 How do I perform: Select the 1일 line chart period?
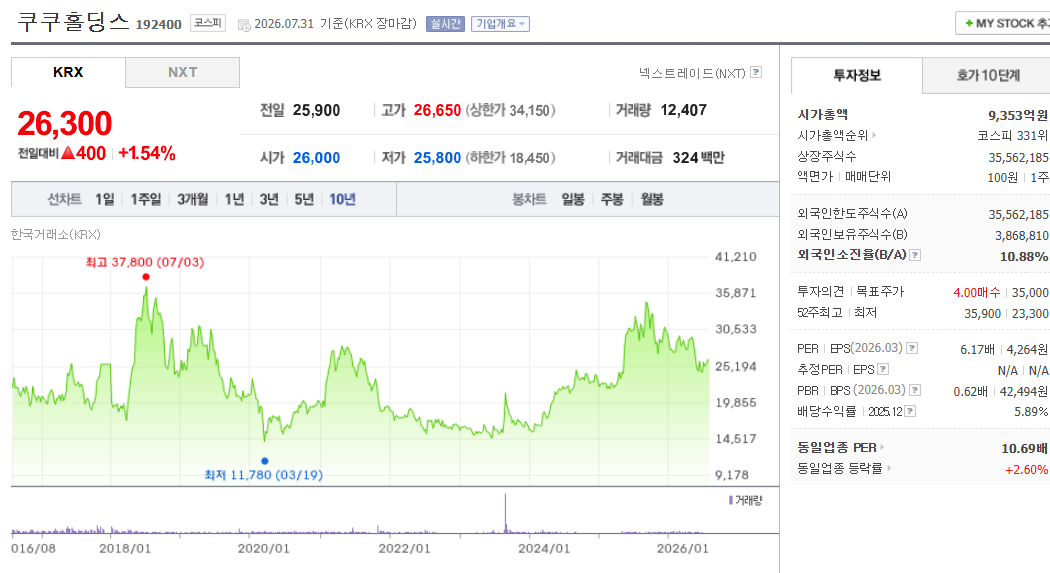pyautogui.click(x=104, y=199)
